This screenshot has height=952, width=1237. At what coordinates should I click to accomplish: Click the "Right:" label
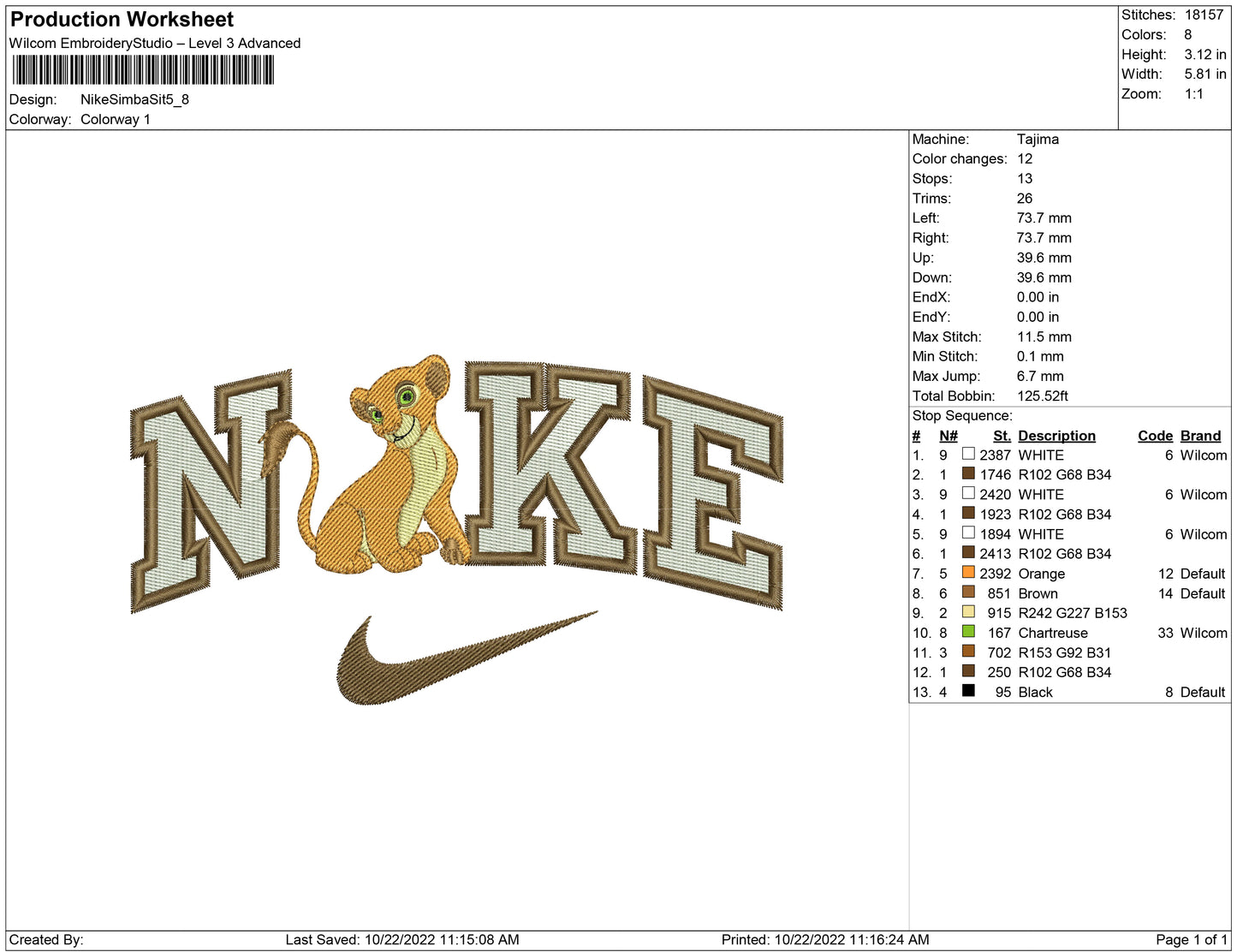pos(931,238)
